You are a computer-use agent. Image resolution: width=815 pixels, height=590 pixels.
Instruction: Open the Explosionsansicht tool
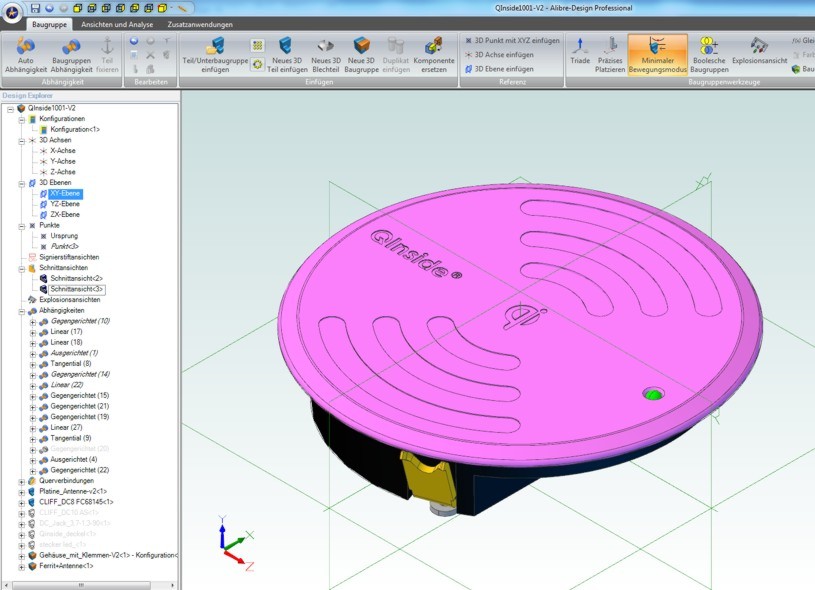click(x=759, y=51)
